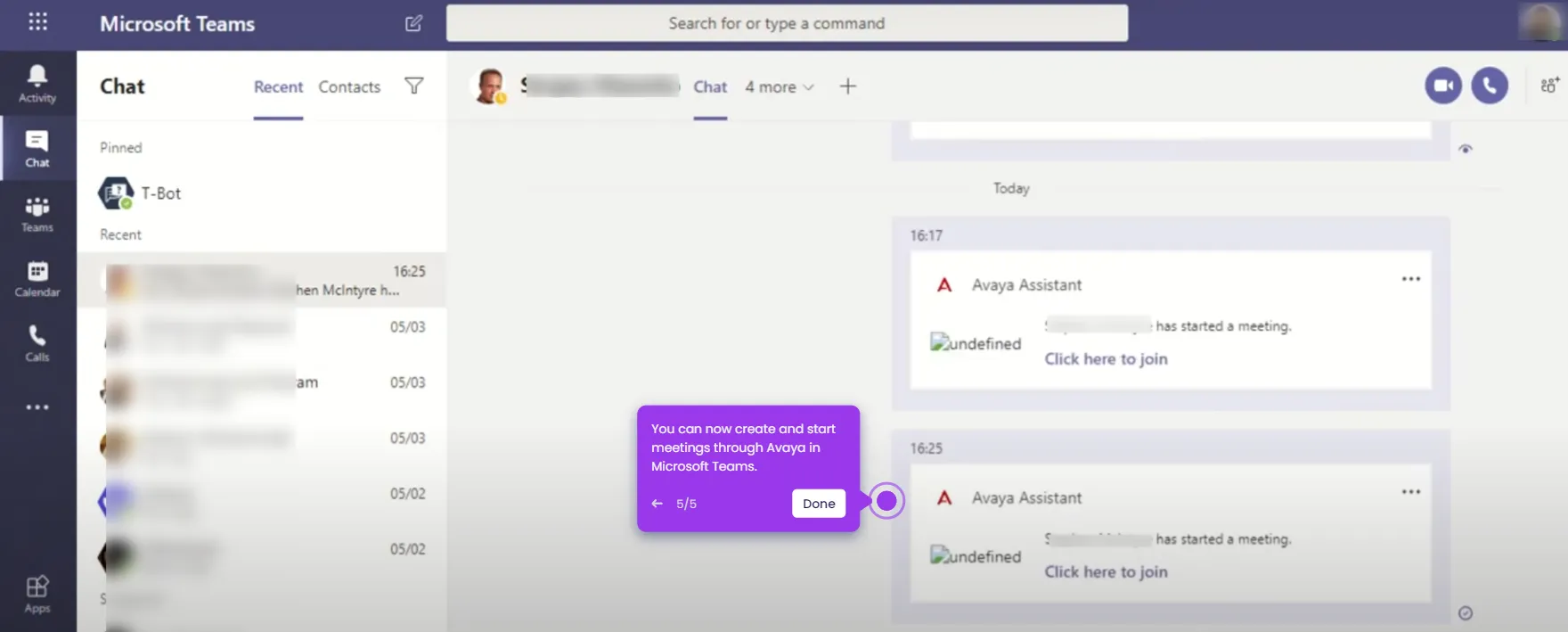Click the Recent section label

120,234
